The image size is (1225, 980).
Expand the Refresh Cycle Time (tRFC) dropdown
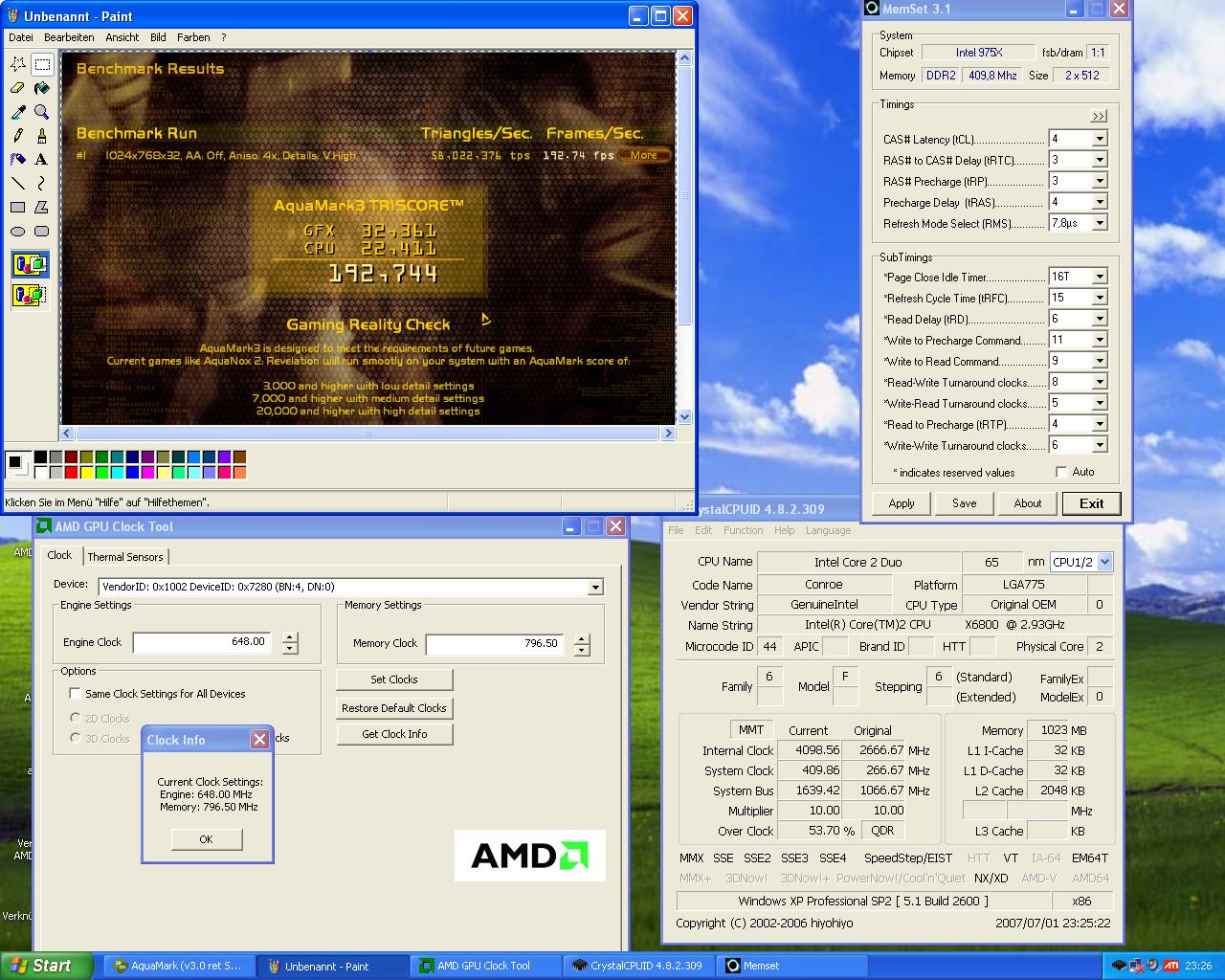pos(1100,298)
